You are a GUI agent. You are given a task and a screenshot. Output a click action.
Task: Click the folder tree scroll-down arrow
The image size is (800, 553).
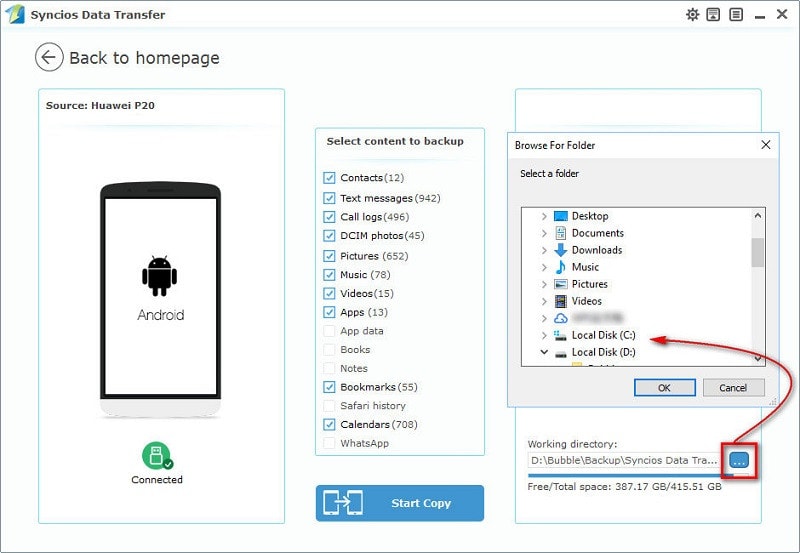click(758, 359)
